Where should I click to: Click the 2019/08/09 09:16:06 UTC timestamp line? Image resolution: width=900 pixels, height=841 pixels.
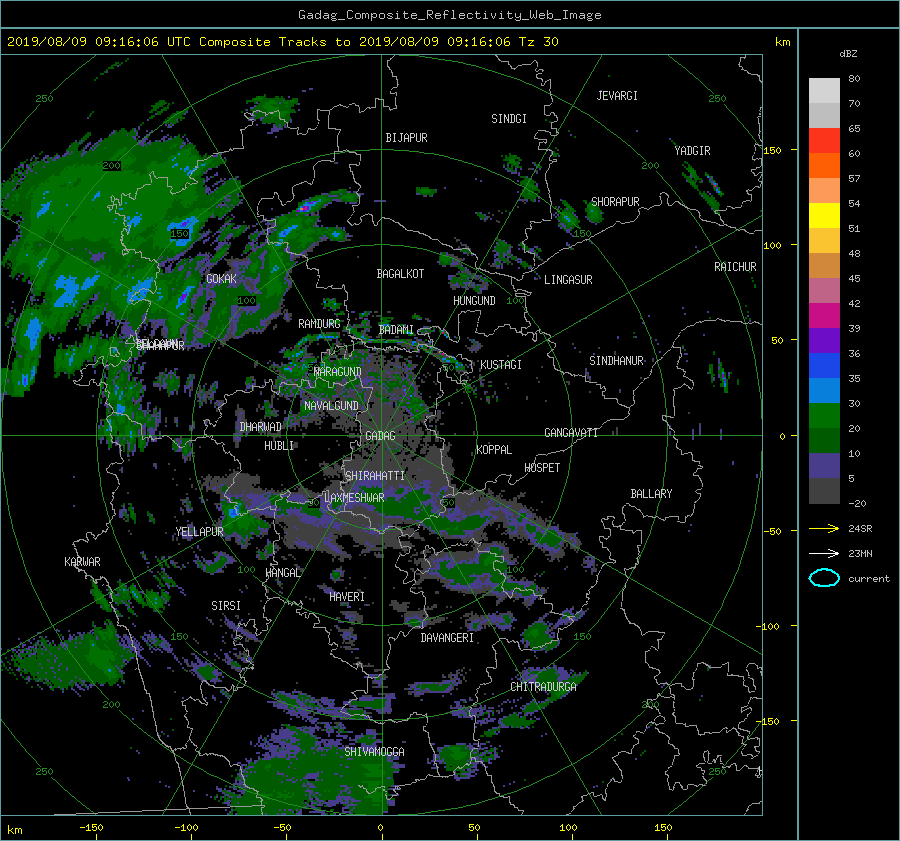[x=283, y=42]
